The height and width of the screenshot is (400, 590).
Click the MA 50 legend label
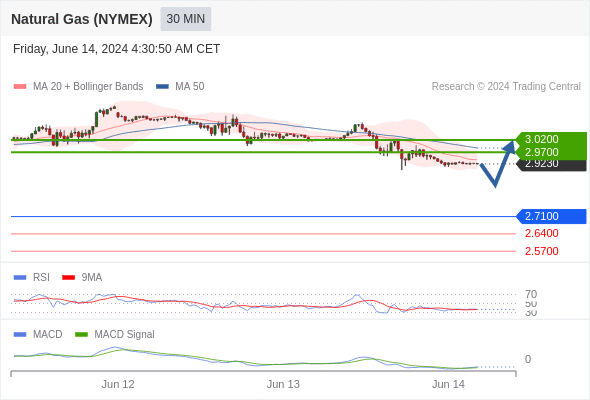190,87
